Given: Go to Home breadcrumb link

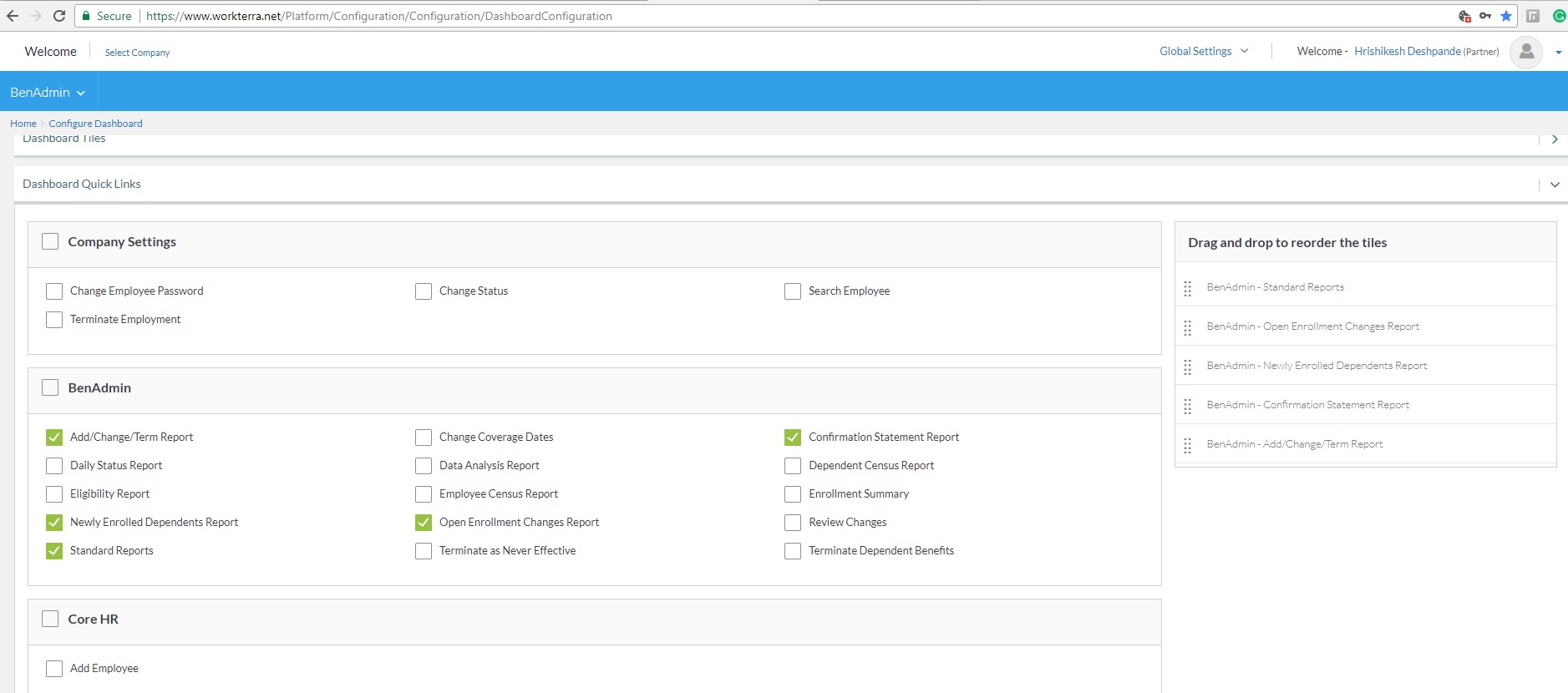Looking at the screenshot, I should (x=23, y=124).
